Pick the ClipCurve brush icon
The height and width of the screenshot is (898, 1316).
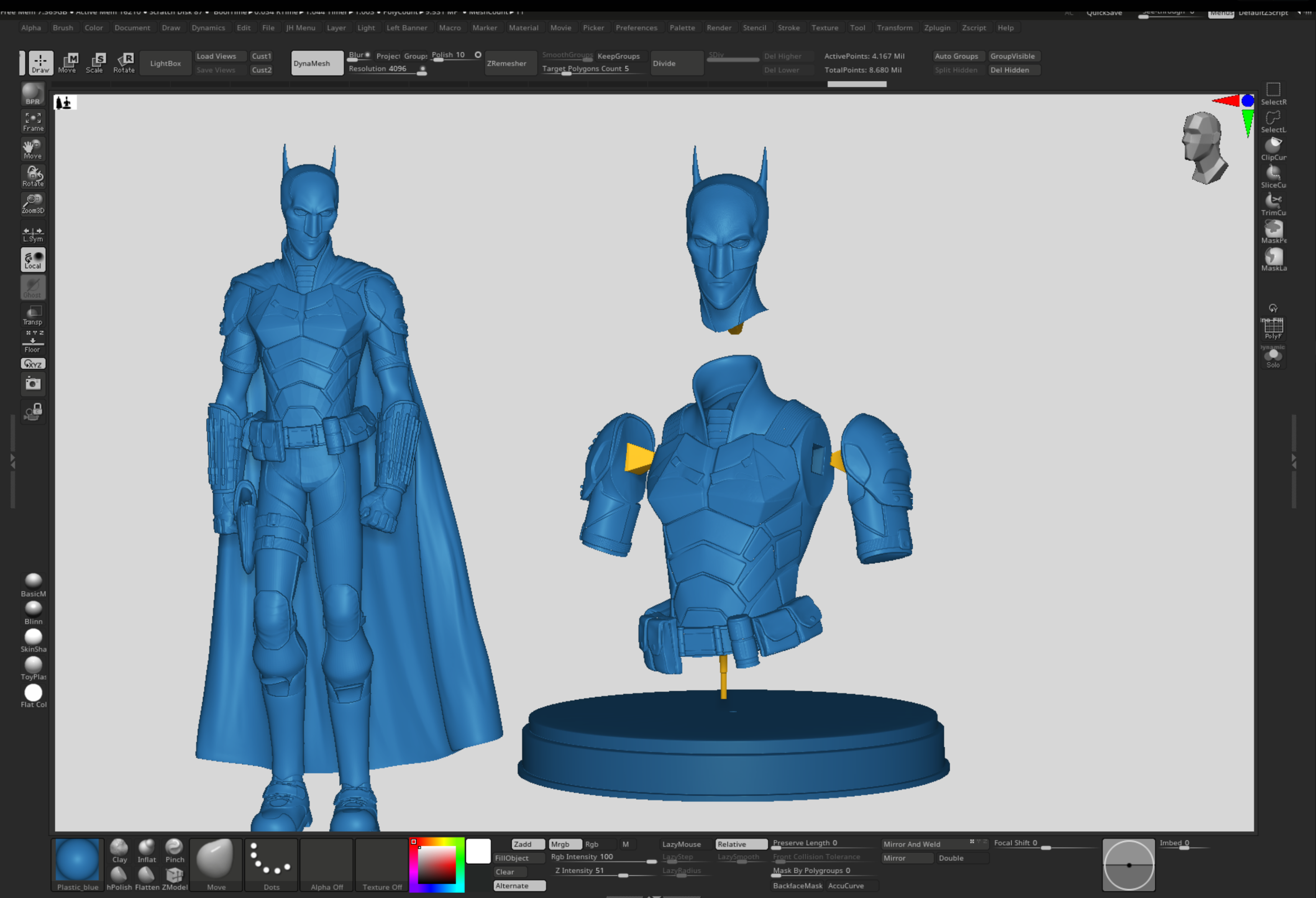click(1273, 149)
